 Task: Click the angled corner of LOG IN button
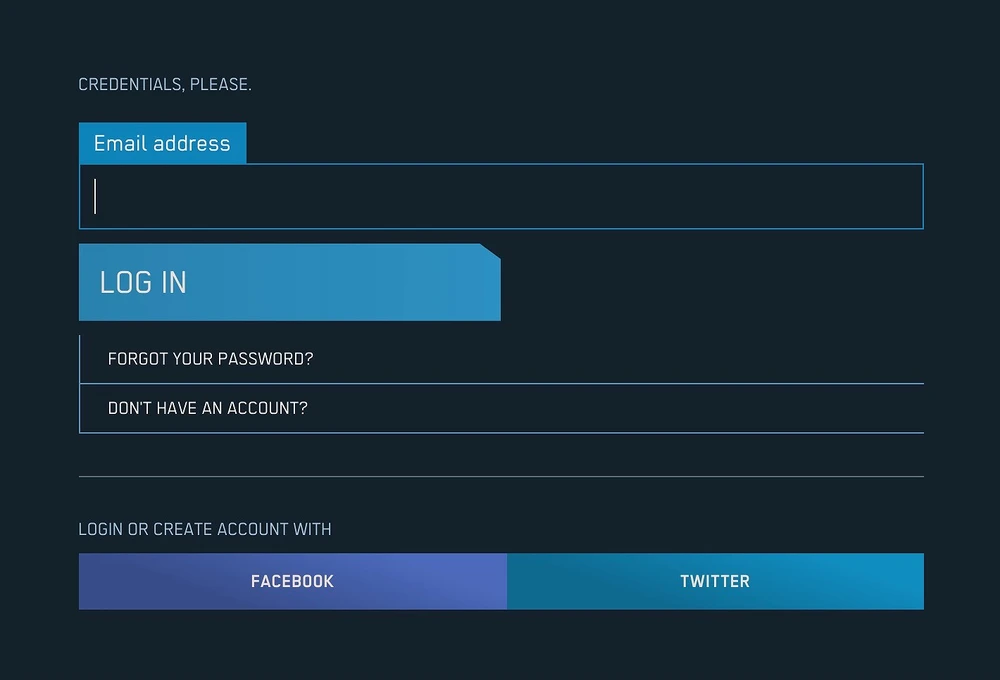pyautogui.click(x=489, y=252)
